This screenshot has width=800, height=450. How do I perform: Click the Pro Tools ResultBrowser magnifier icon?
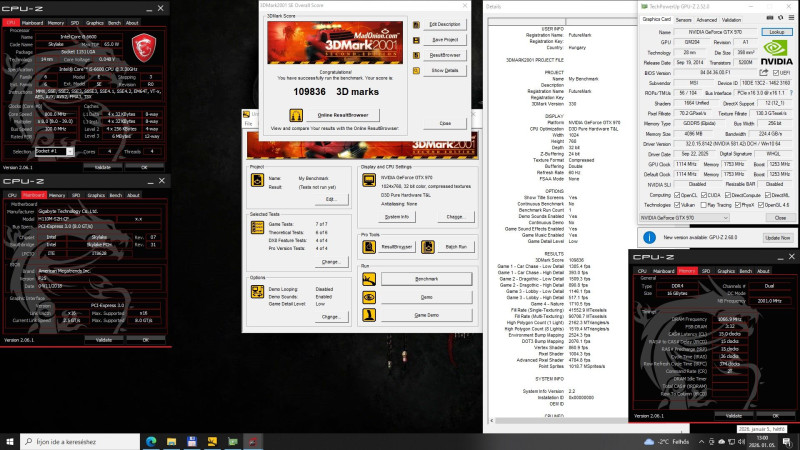[369, 247]
